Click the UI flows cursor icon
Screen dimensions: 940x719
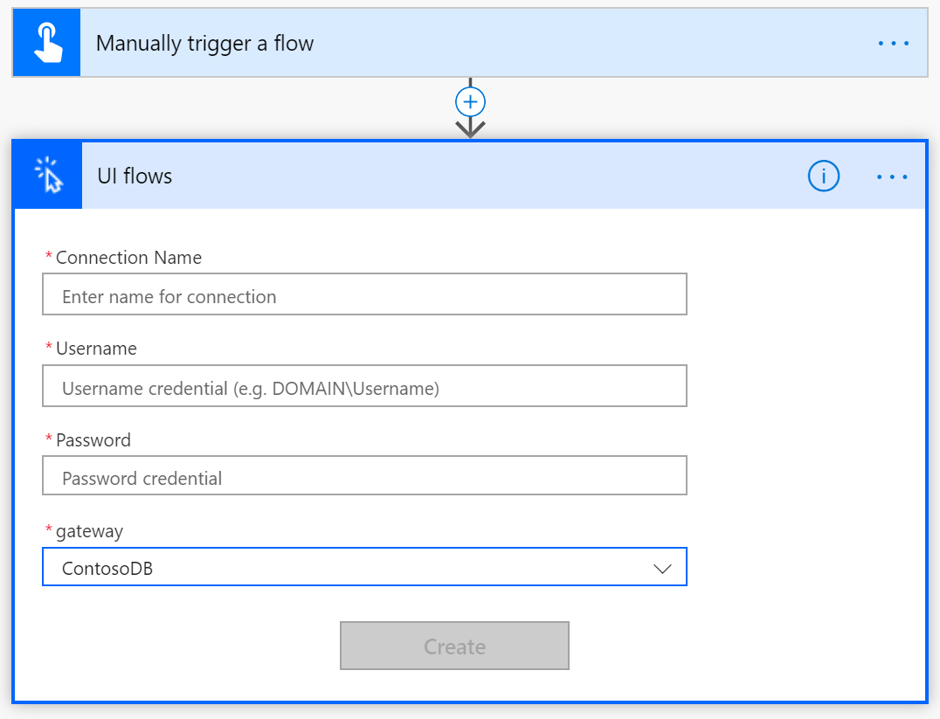(48, 176)
